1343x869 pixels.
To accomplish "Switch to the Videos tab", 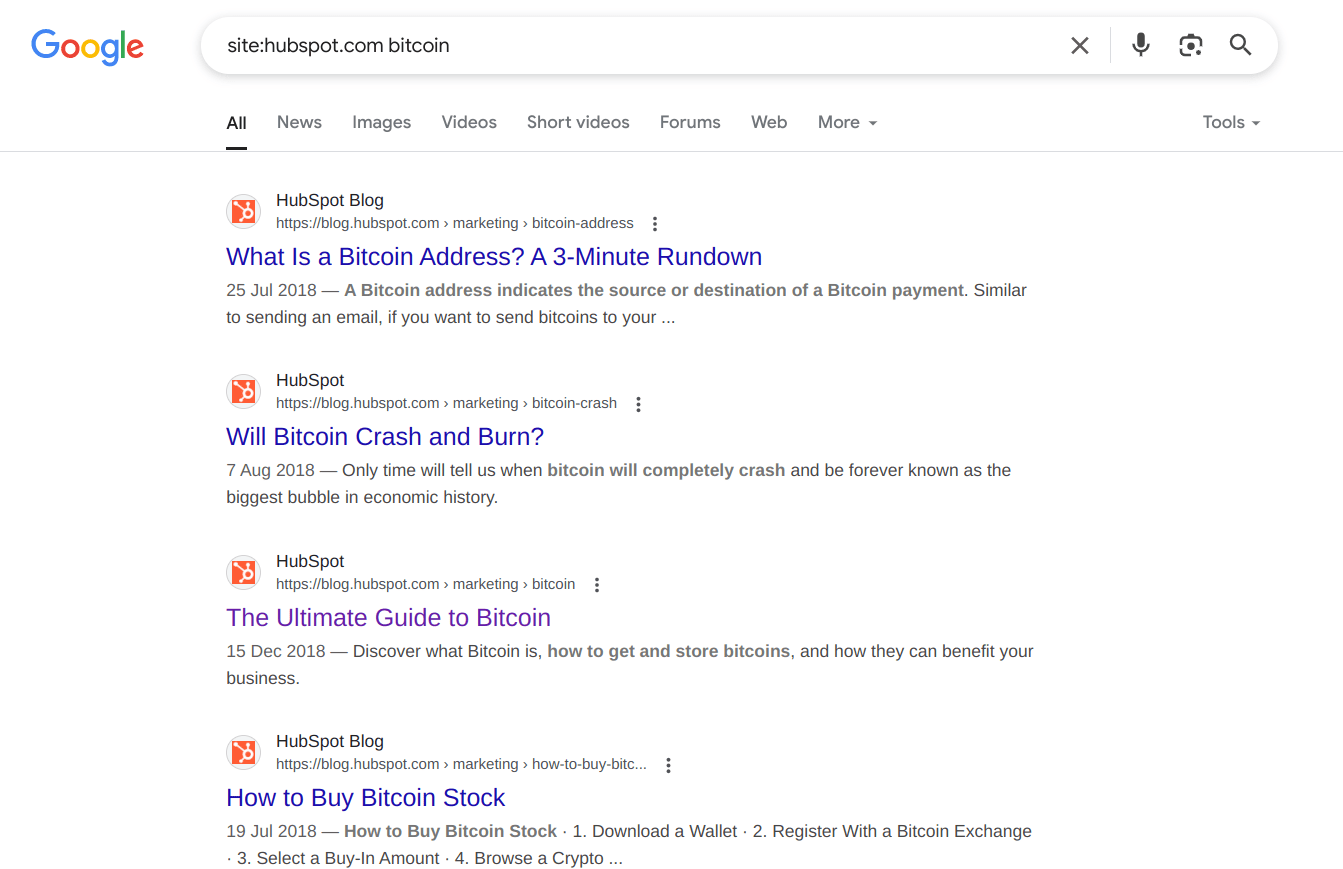I will tap(469, 122).
